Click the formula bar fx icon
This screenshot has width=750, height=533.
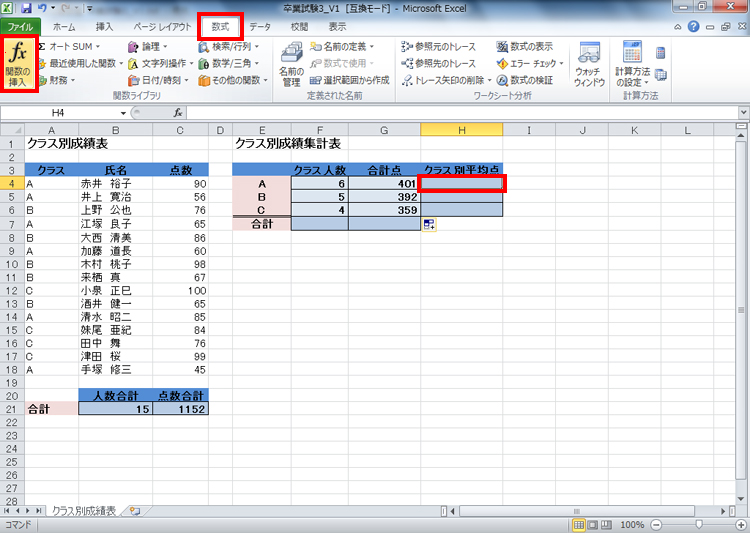pyautogui.click(x=178, y=113)
